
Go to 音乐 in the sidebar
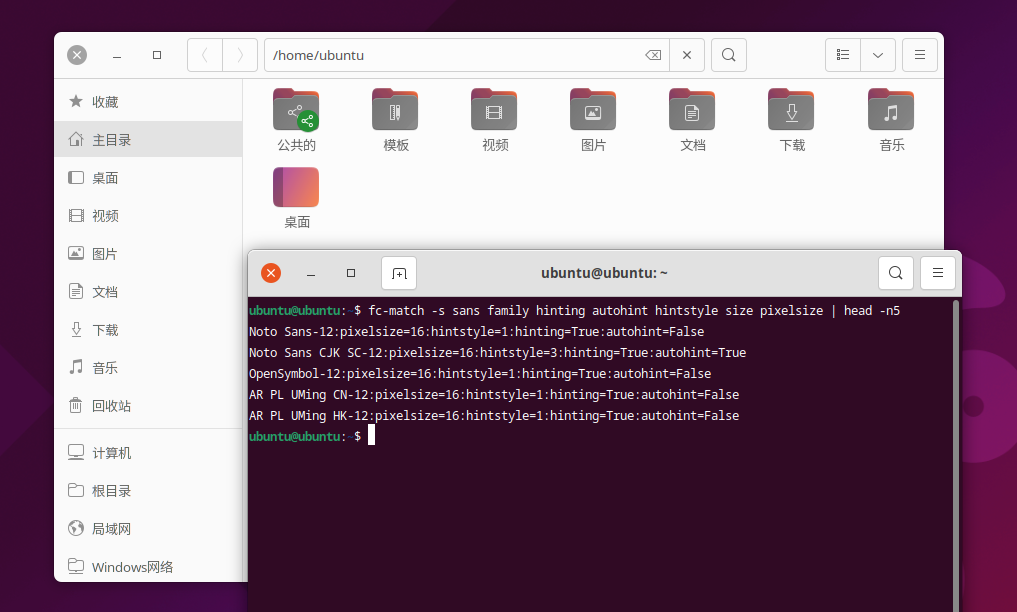click(x=149, y=368)
